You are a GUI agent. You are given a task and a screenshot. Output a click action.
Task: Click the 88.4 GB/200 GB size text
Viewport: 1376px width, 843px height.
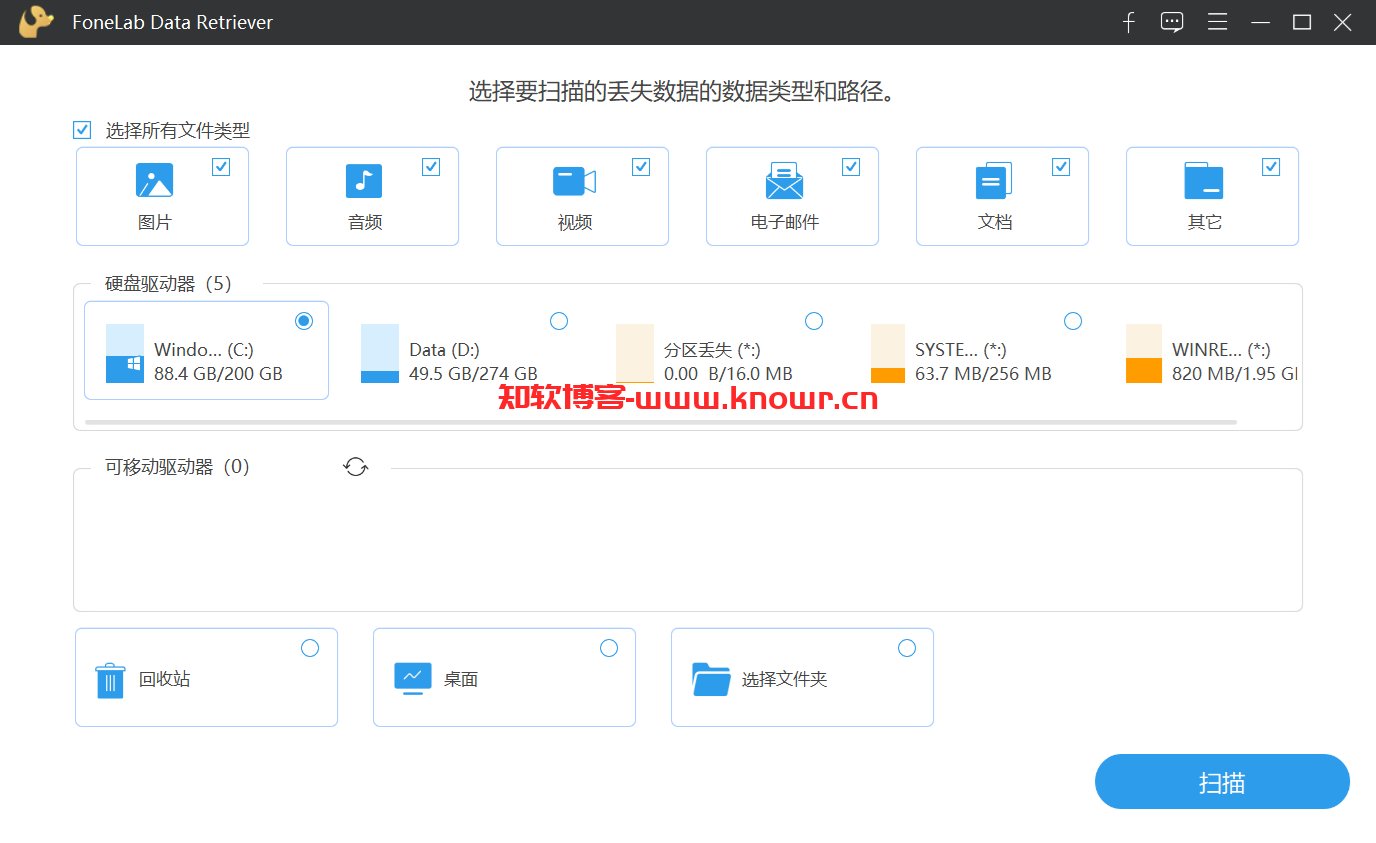tap(218, 374)
